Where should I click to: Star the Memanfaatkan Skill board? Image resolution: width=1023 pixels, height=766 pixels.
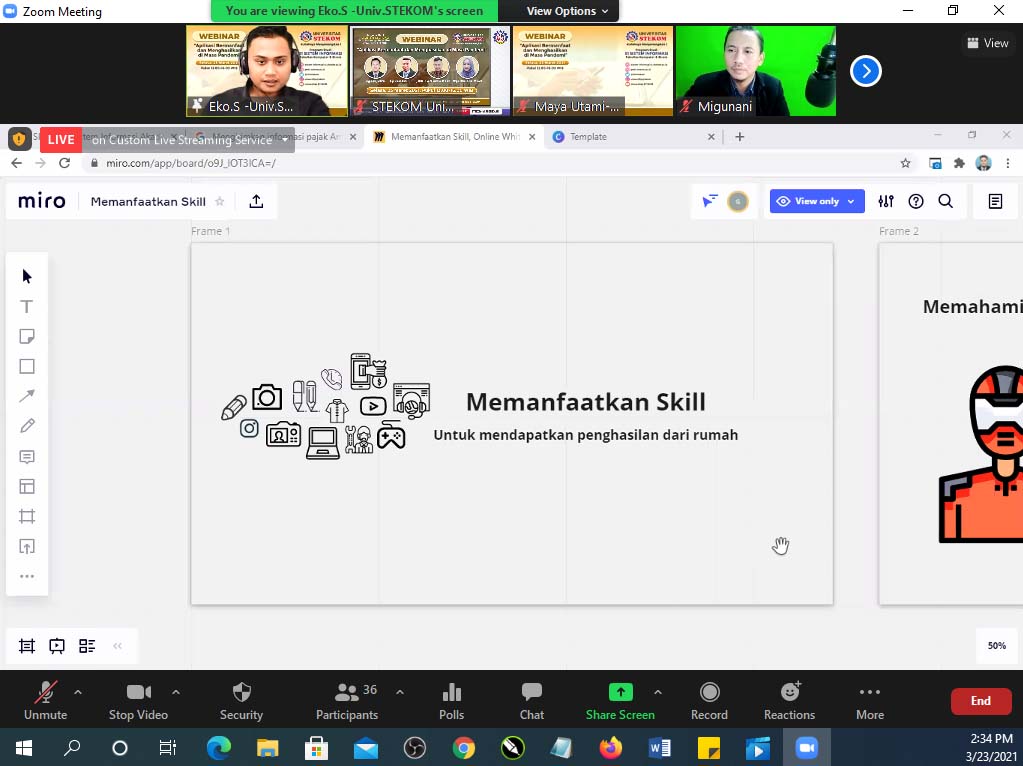pos(220,202)
